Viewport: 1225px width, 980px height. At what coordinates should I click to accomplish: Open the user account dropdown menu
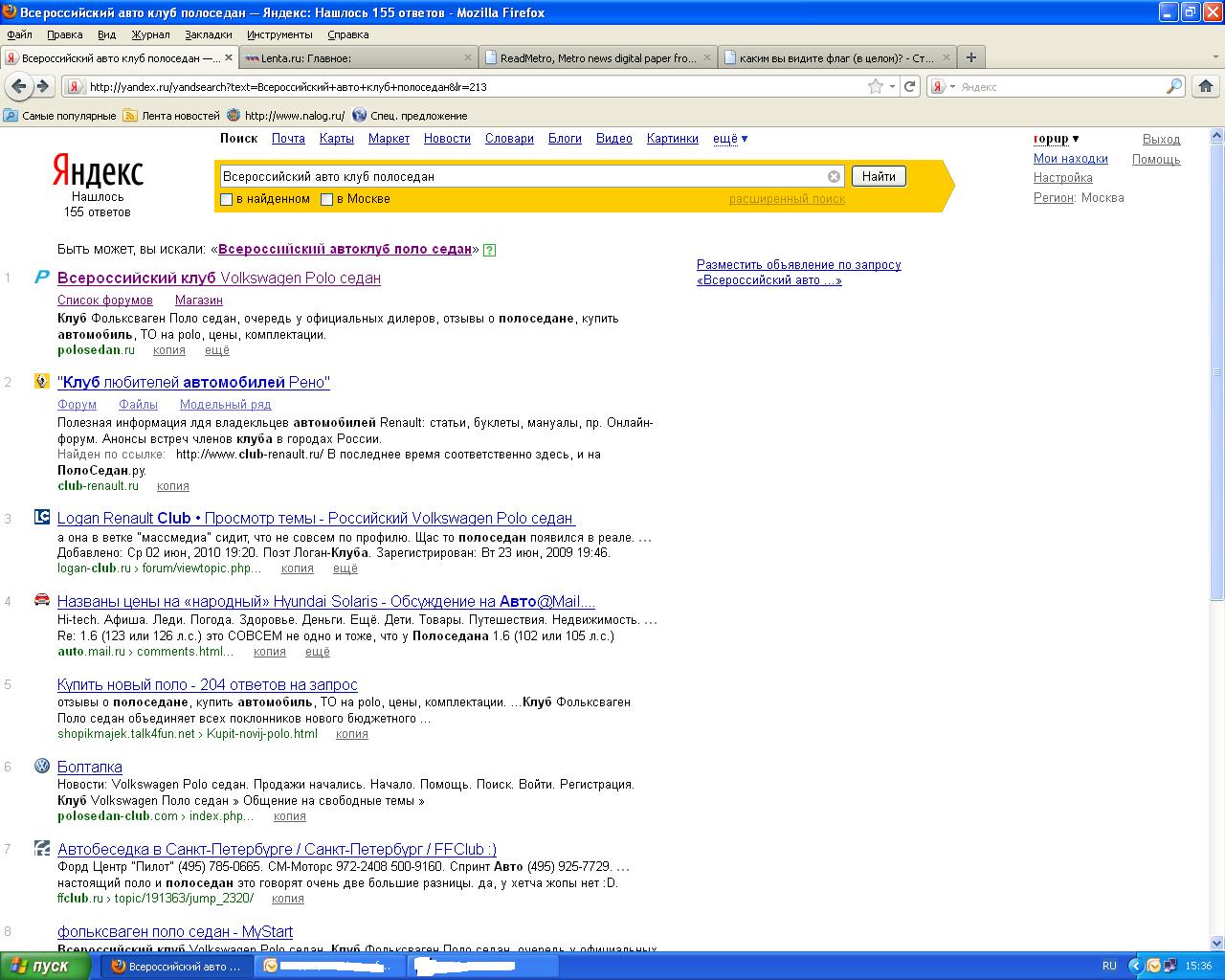pos(1056,139)
